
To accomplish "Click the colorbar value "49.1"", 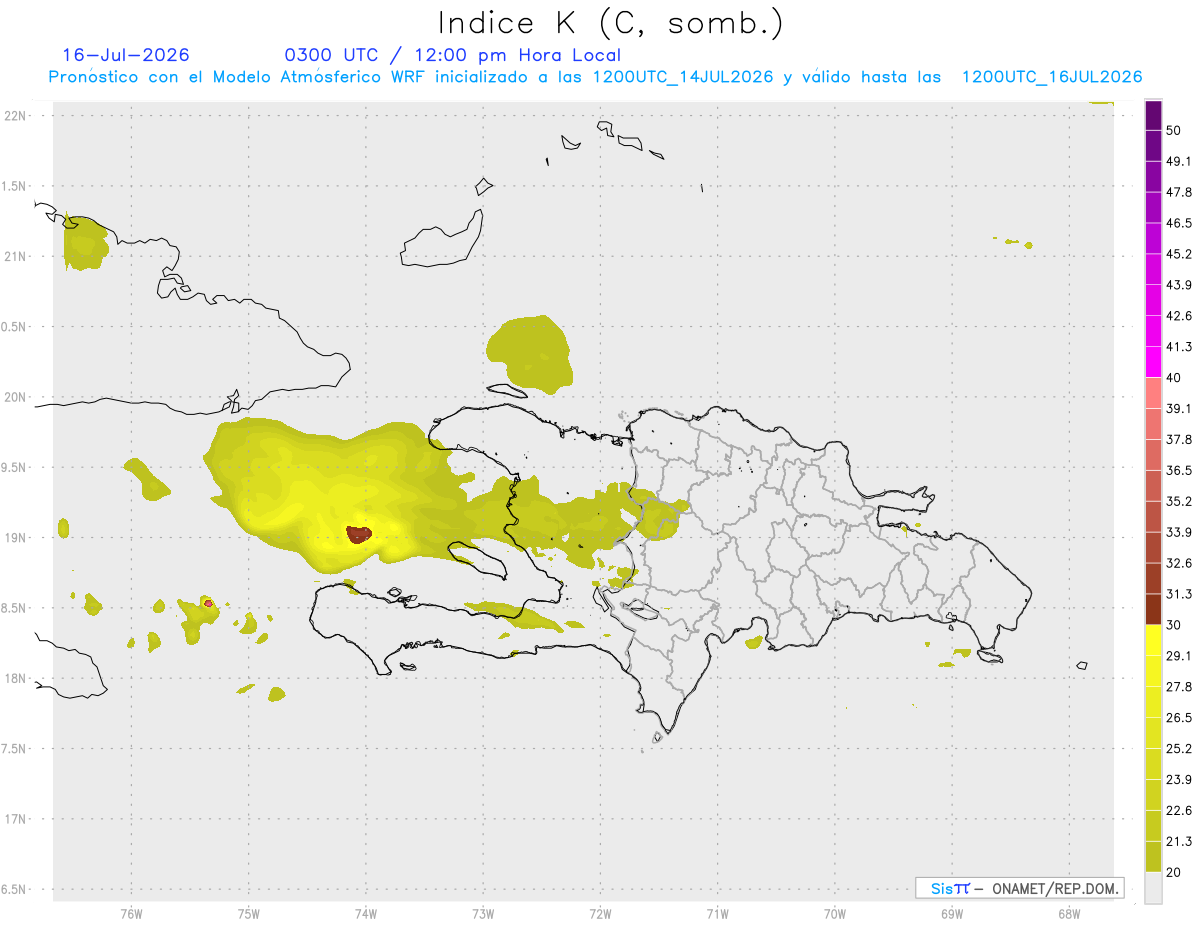I will [1179, 161].
